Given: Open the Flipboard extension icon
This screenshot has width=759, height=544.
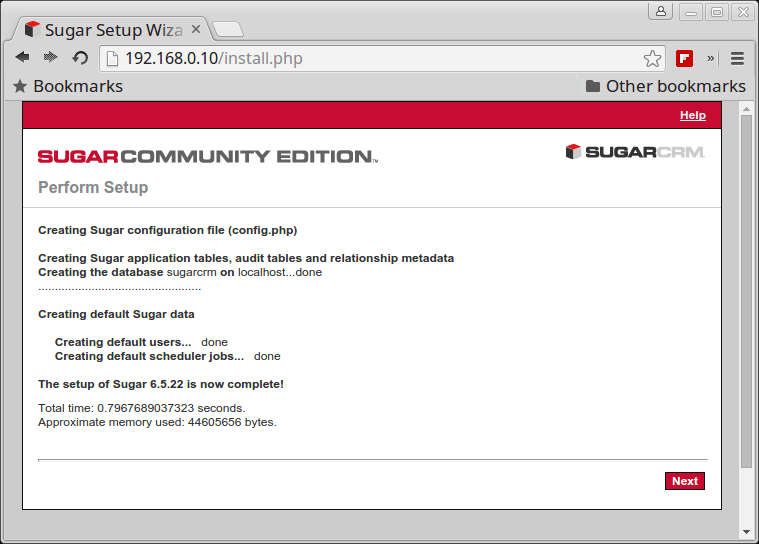Looking at the screenshot, I should [x=684, y=59].
